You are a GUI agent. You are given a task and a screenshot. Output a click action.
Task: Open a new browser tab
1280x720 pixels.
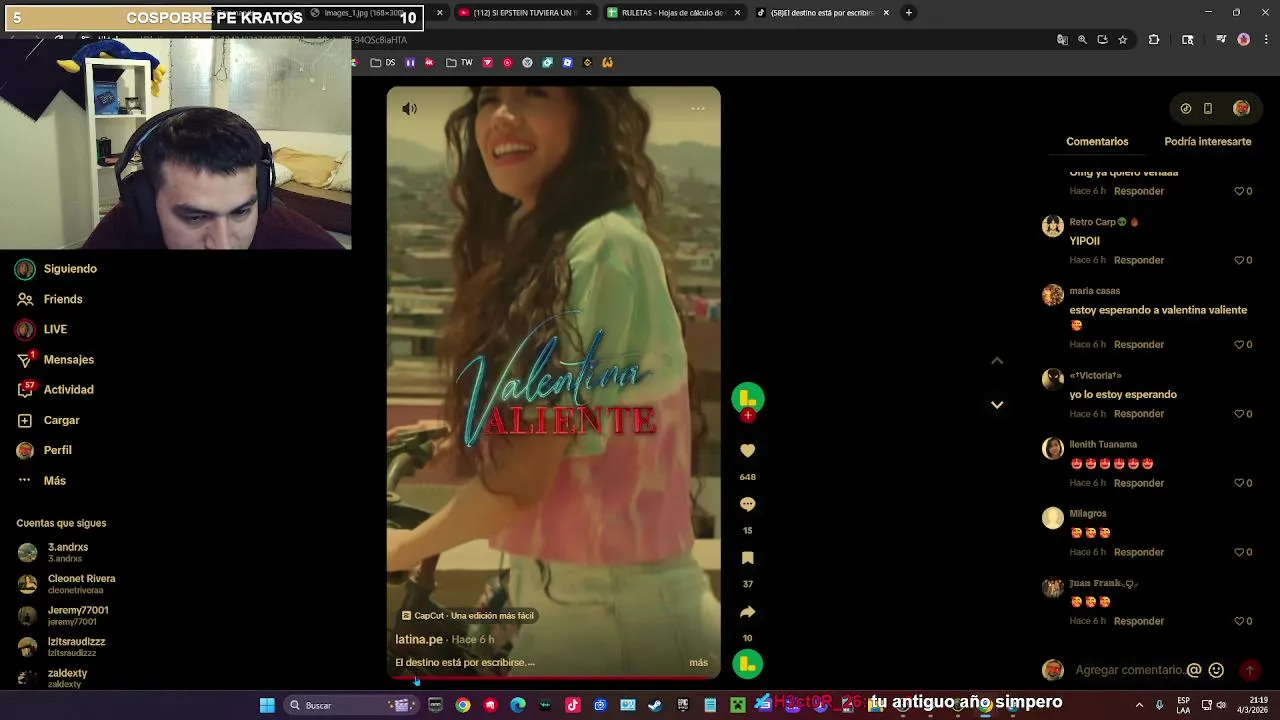(x=908, y=13)
